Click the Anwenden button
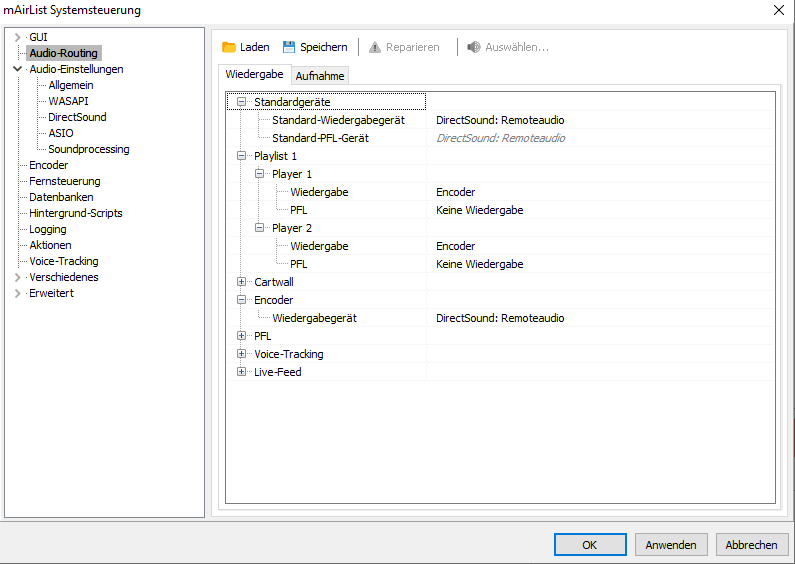 (671, 545)
